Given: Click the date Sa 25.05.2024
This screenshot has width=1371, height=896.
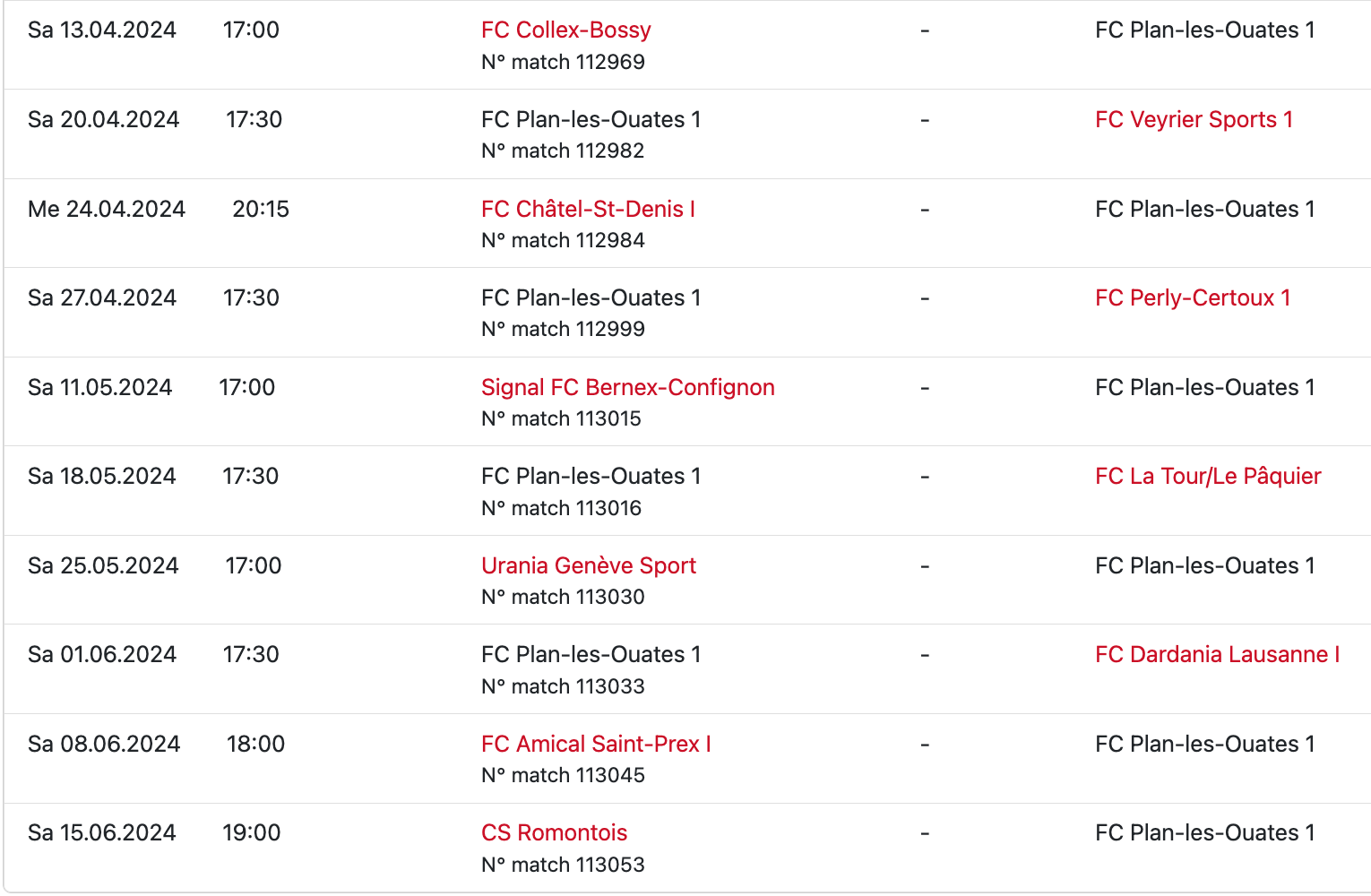Looking at the screenshot, I should [103, 566].
